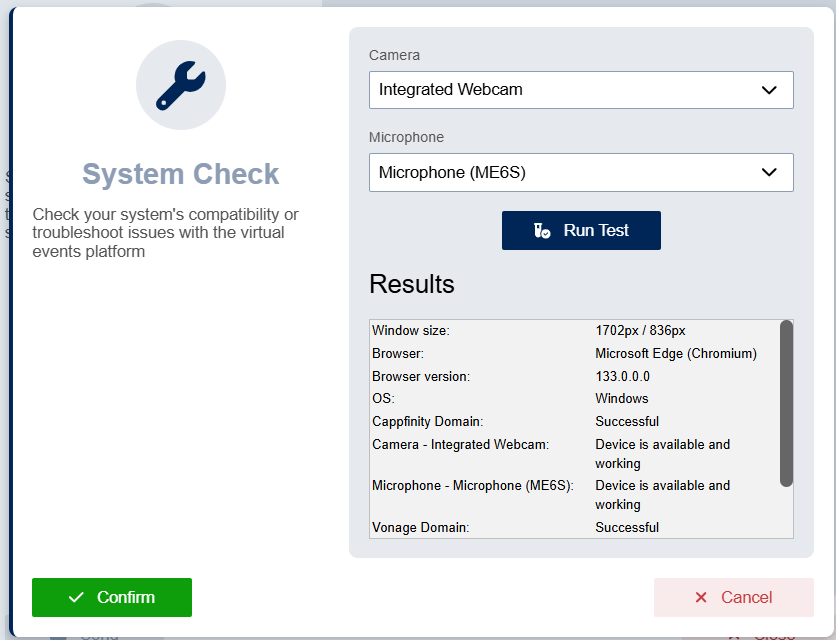Open the Microphone (ME6S) selection box
The height and width of the screenshot is (640, 836).
[560, 172]
